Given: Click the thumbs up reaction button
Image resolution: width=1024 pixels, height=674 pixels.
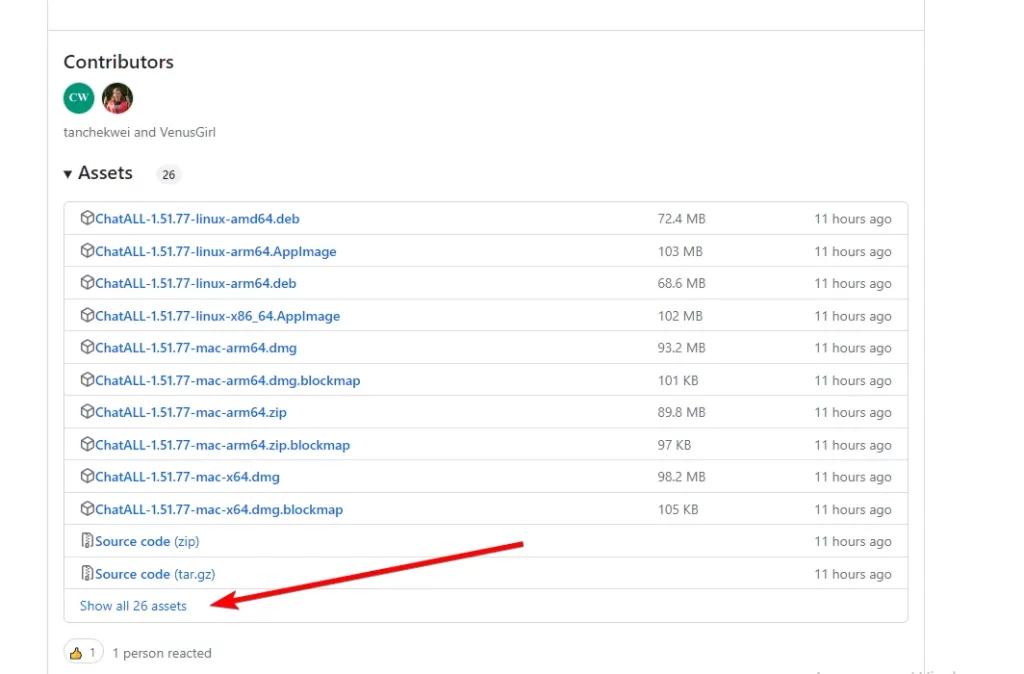Looking at the screenshot, I should coord(84,652).
